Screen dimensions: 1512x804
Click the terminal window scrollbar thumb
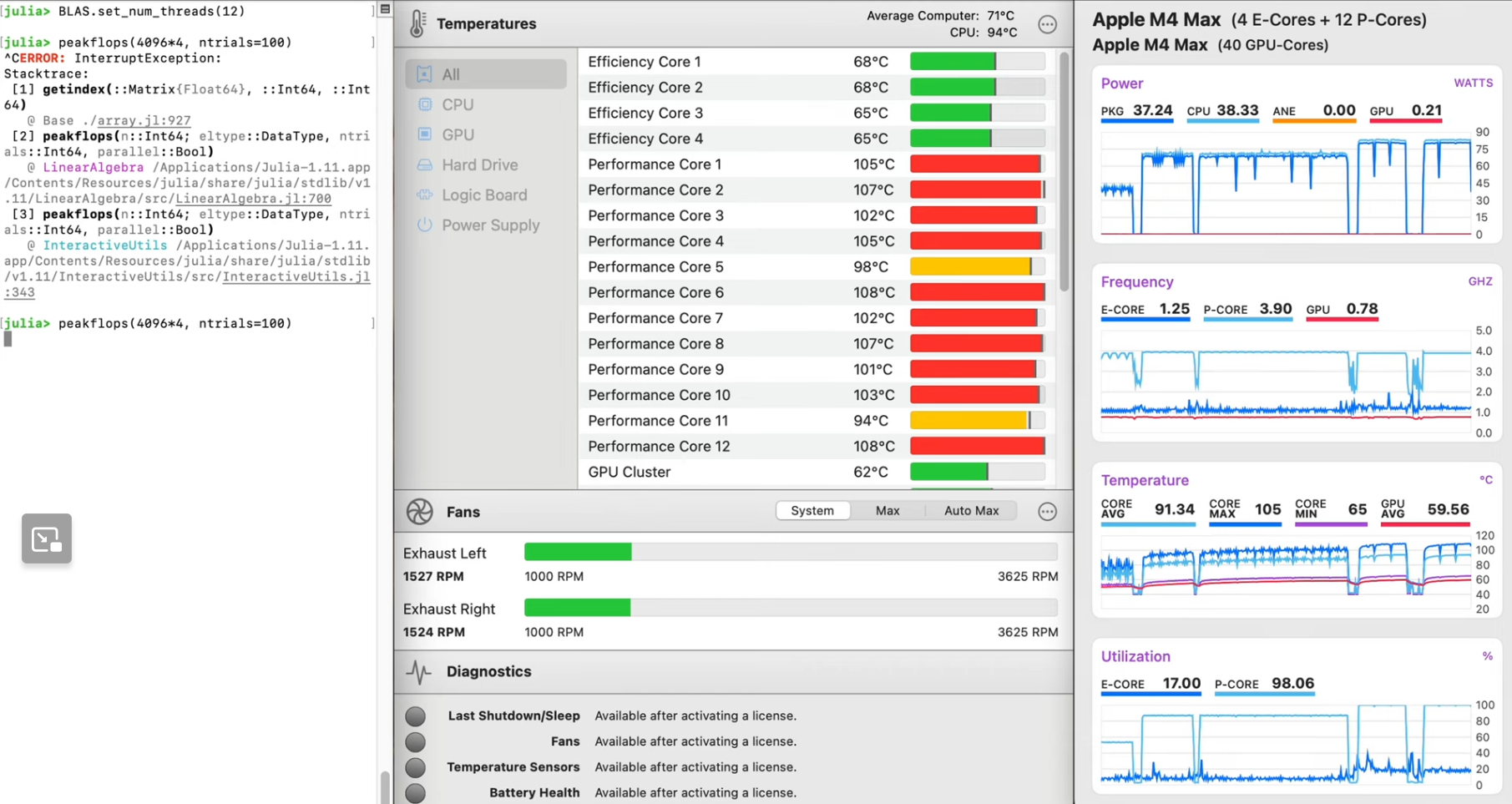tap(385, 787)
